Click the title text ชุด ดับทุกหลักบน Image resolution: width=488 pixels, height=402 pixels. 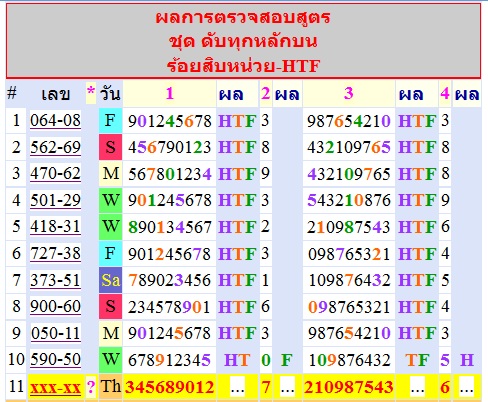tap(243, 41)
